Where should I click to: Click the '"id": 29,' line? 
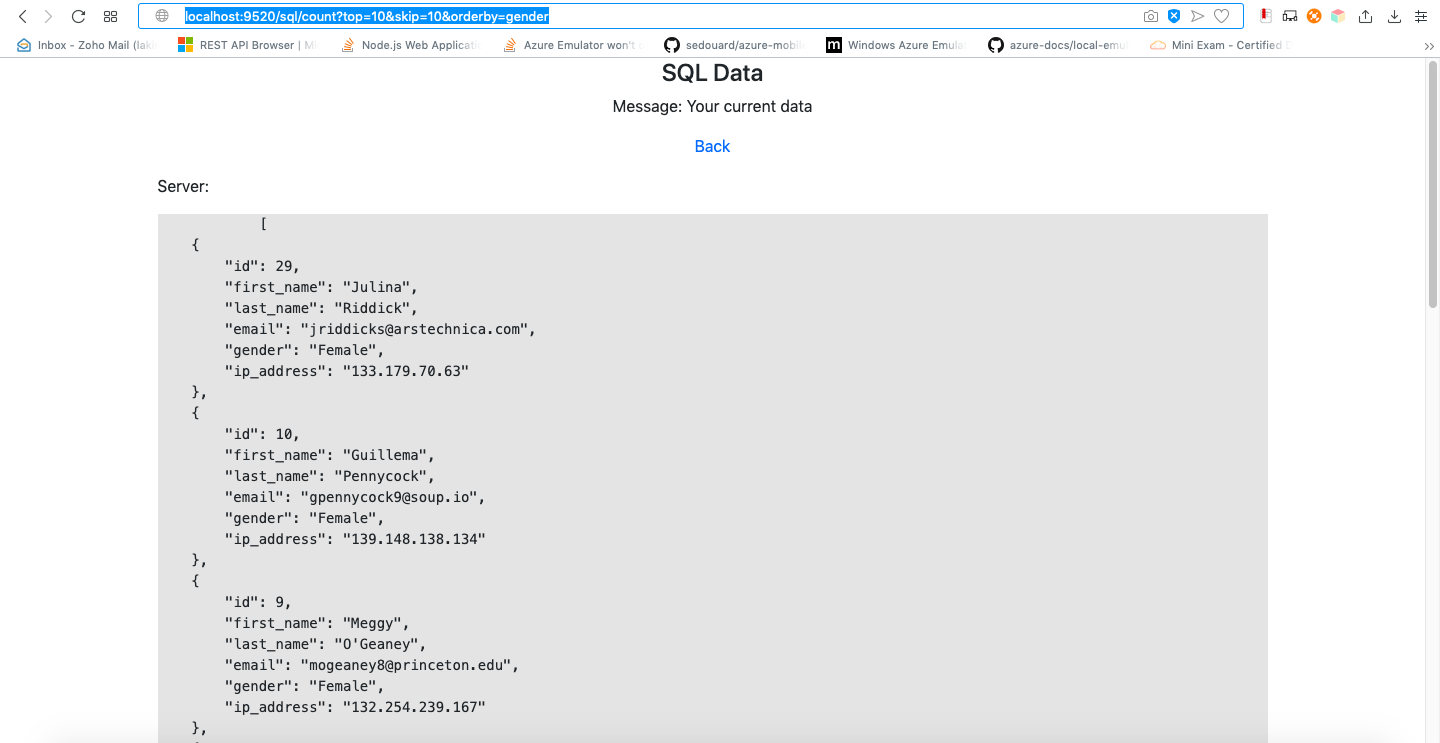click(x=262, y=266)
